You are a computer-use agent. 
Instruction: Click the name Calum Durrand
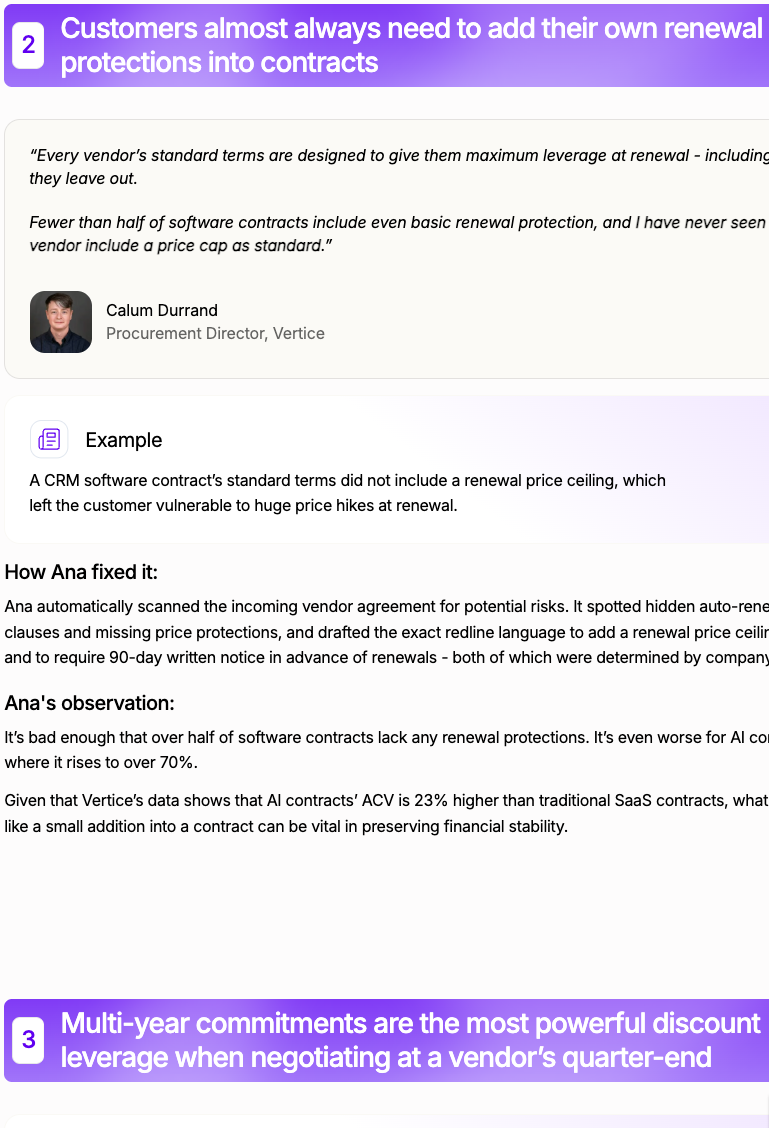[x=162, y=310]
